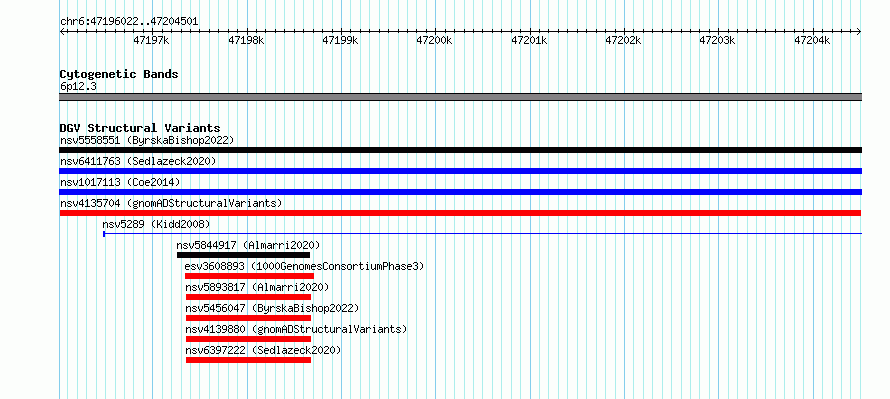Open the nsv5289 (Kidd2008) label
The image size is (890, 399).
click(156, 224)
